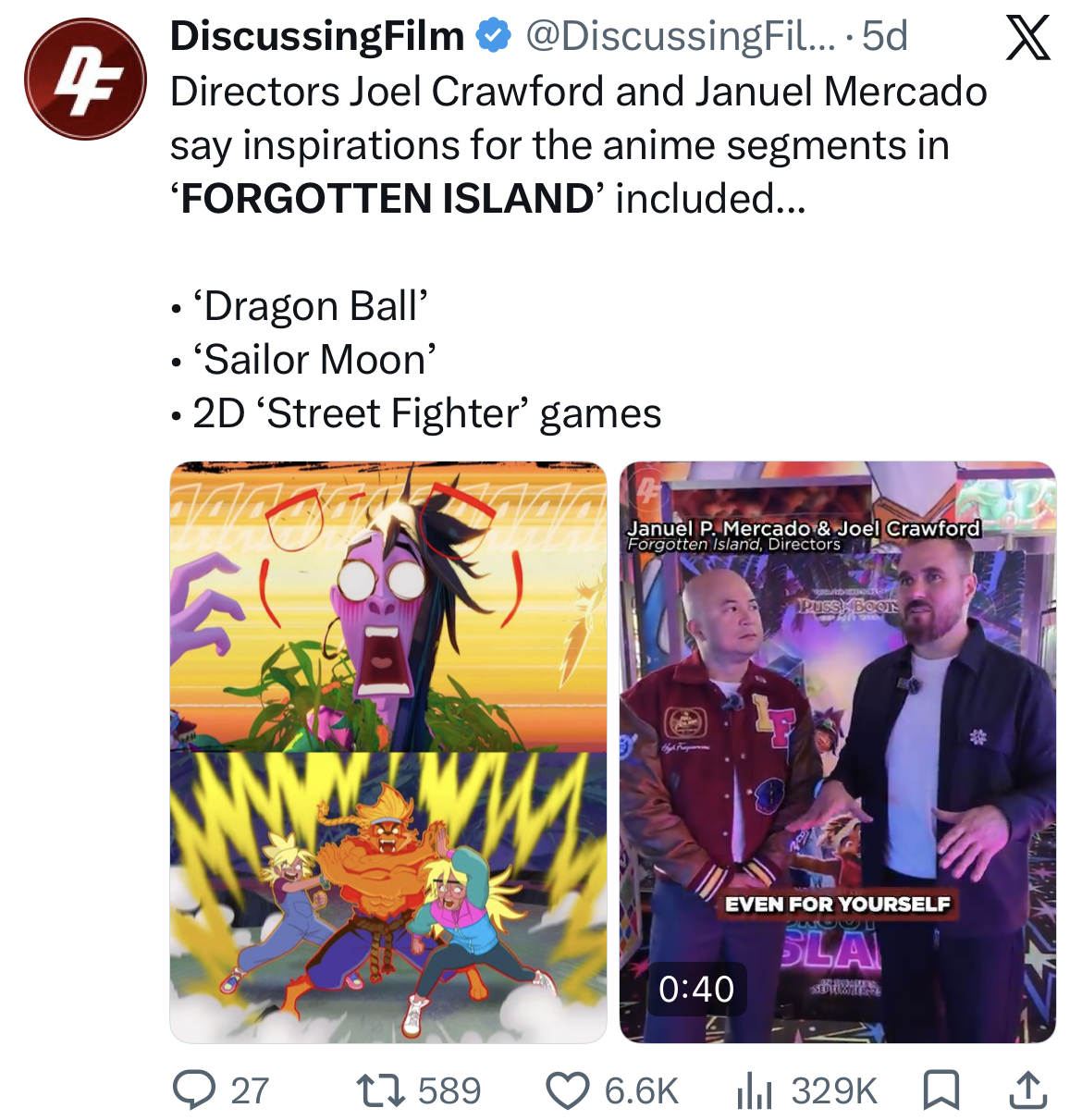Click the 27 replies count

[250, 1090]
